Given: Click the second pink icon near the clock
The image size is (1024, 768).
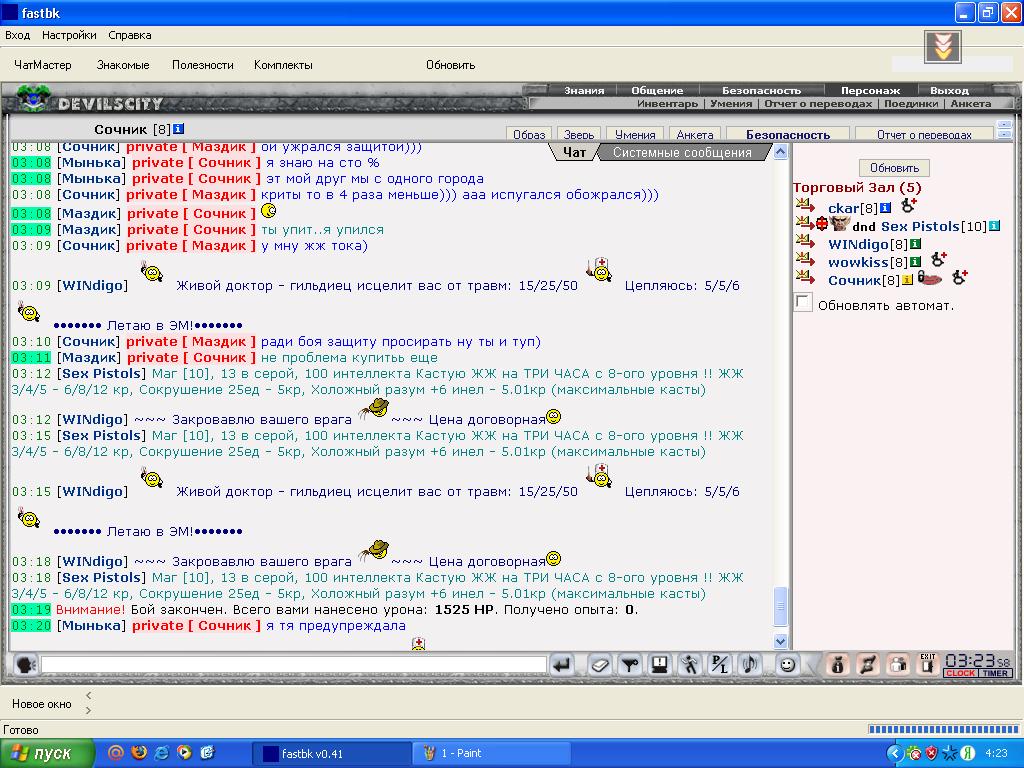Looking at the screenshot, I should (x=868, y=664).
